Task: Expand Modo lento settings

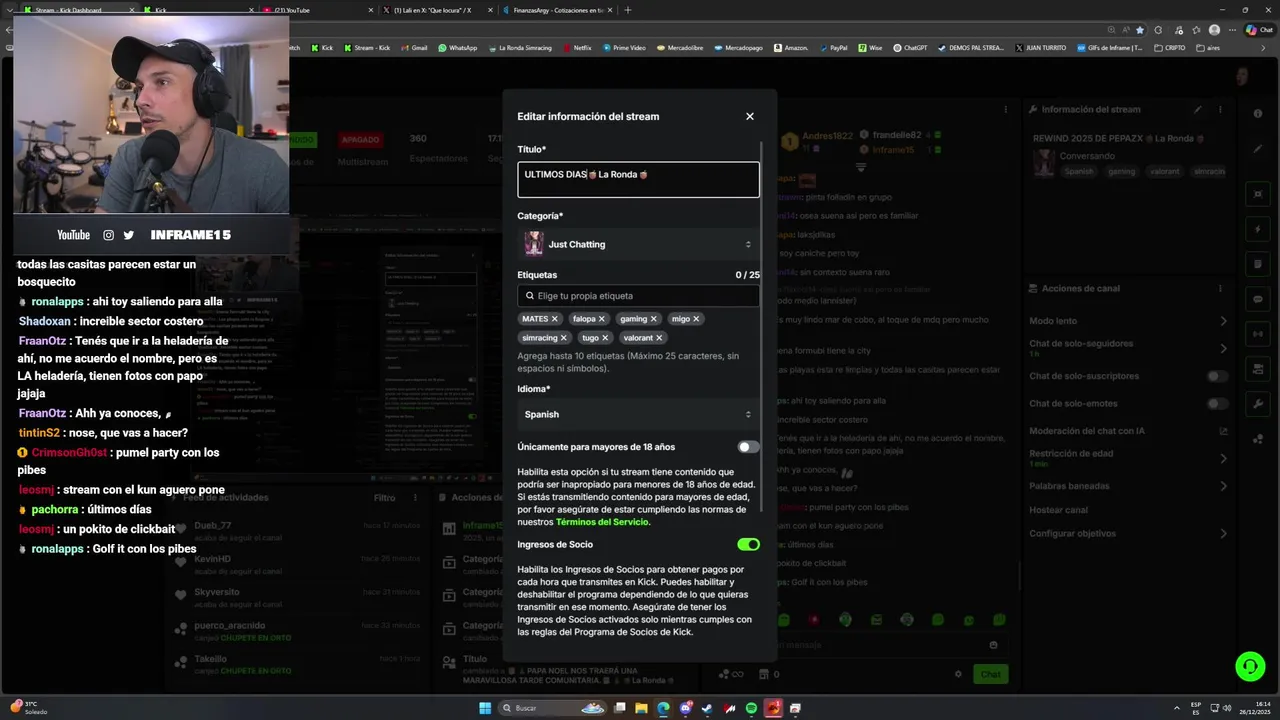Action: [1223, 321]
